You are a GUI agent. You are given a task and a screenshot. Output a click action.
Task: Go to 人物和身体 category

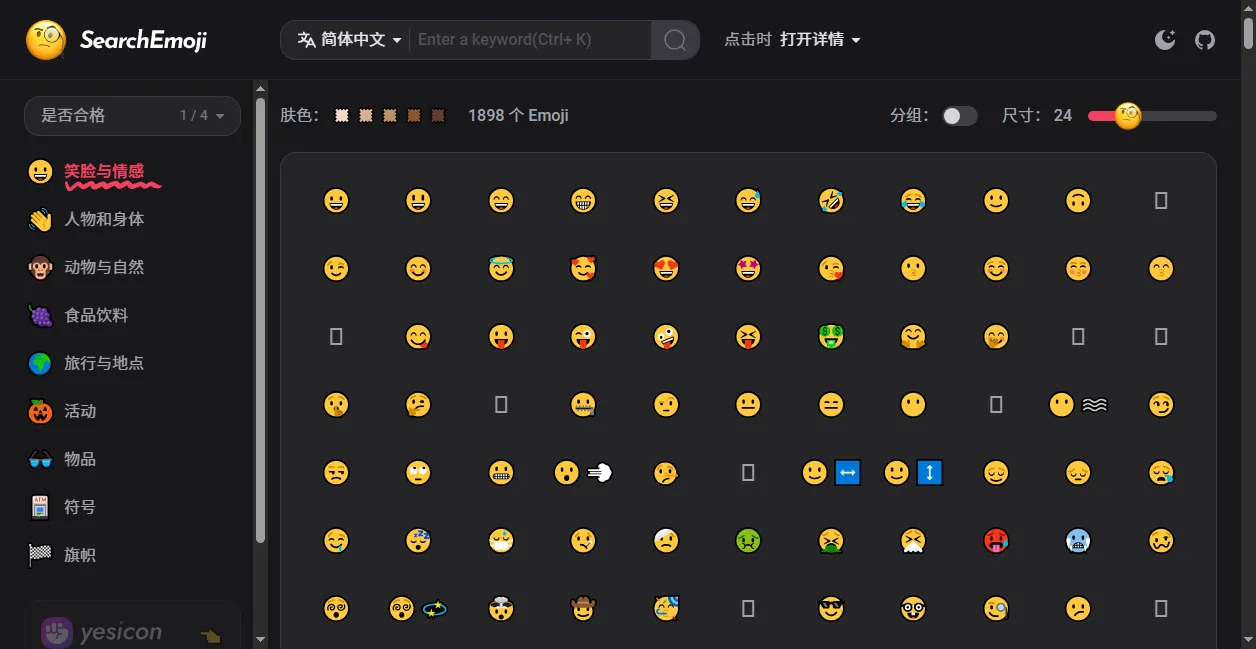[104, 219]
